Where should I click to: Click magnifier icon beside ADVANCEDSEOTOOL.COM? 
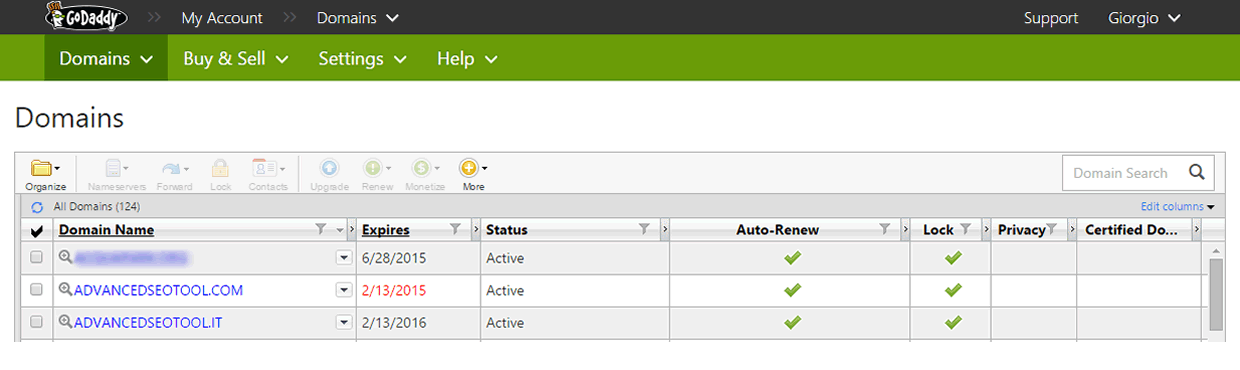66,290
